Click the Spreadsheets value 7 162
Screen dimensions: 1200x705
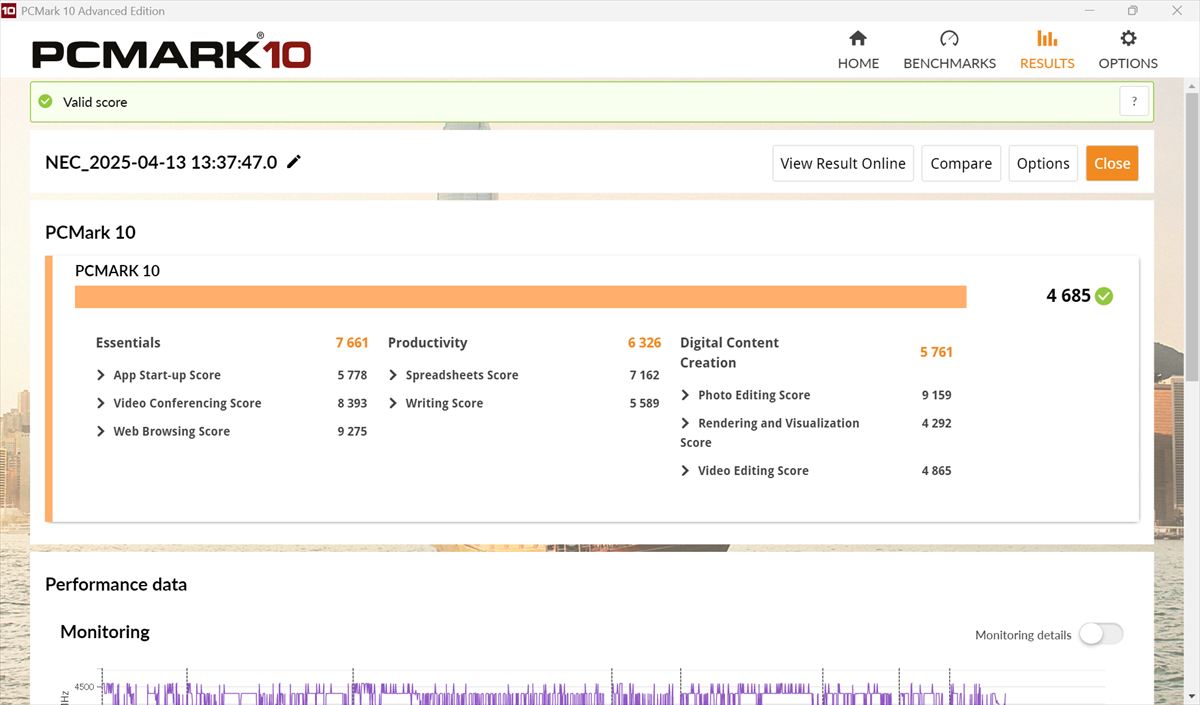[644, 375]
